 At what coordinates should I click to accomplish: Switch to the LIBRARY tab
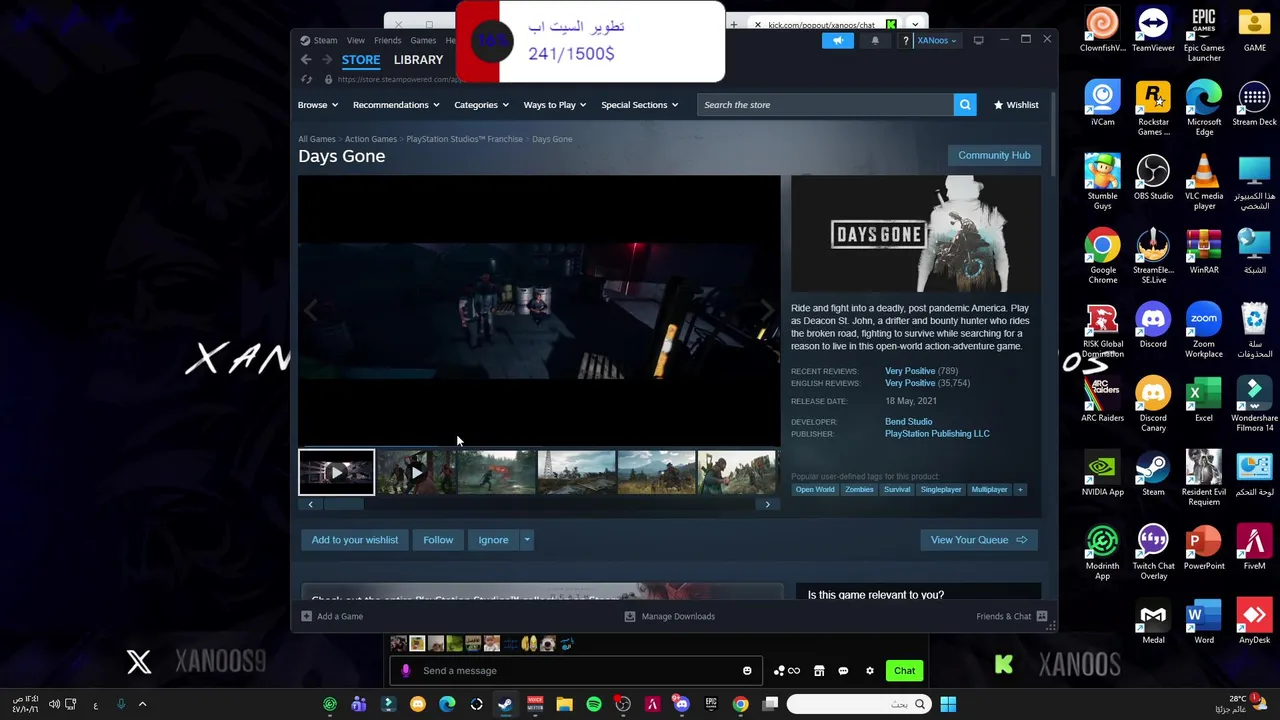pos(418,60)
